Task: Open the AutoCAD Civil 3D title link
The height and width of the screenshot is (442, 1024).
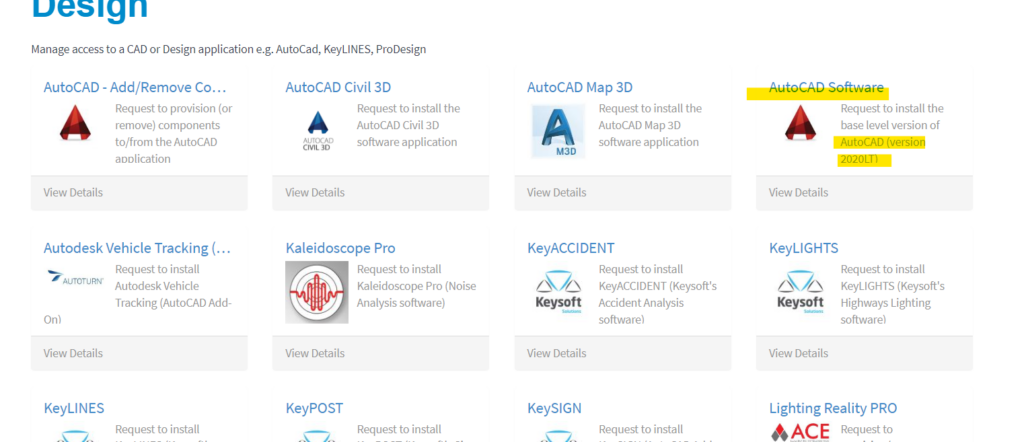Action: click(x=338, y=87)
